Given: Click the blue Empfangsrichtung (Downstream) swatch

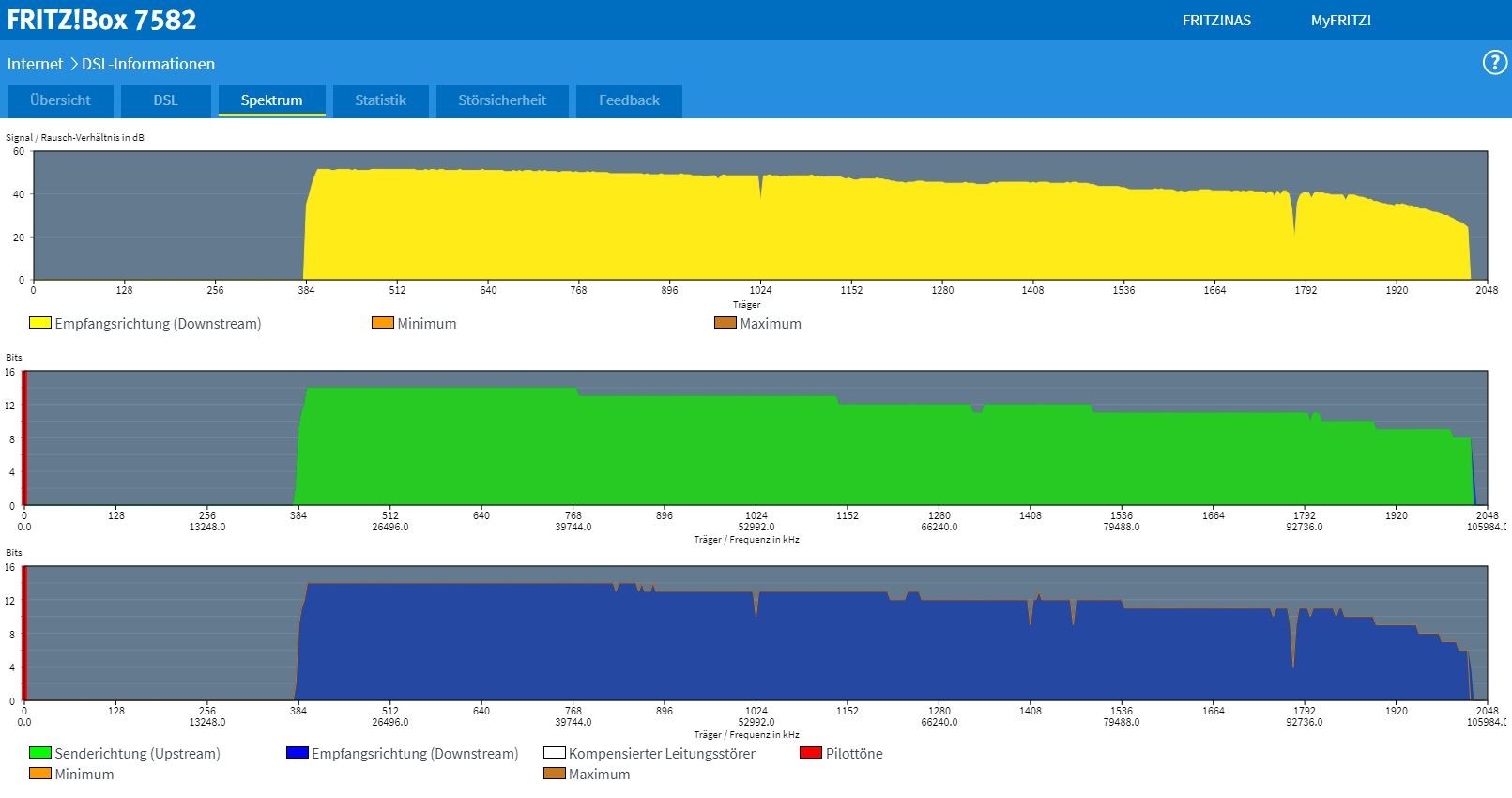Looking at the screenshot, I should 298,753.
